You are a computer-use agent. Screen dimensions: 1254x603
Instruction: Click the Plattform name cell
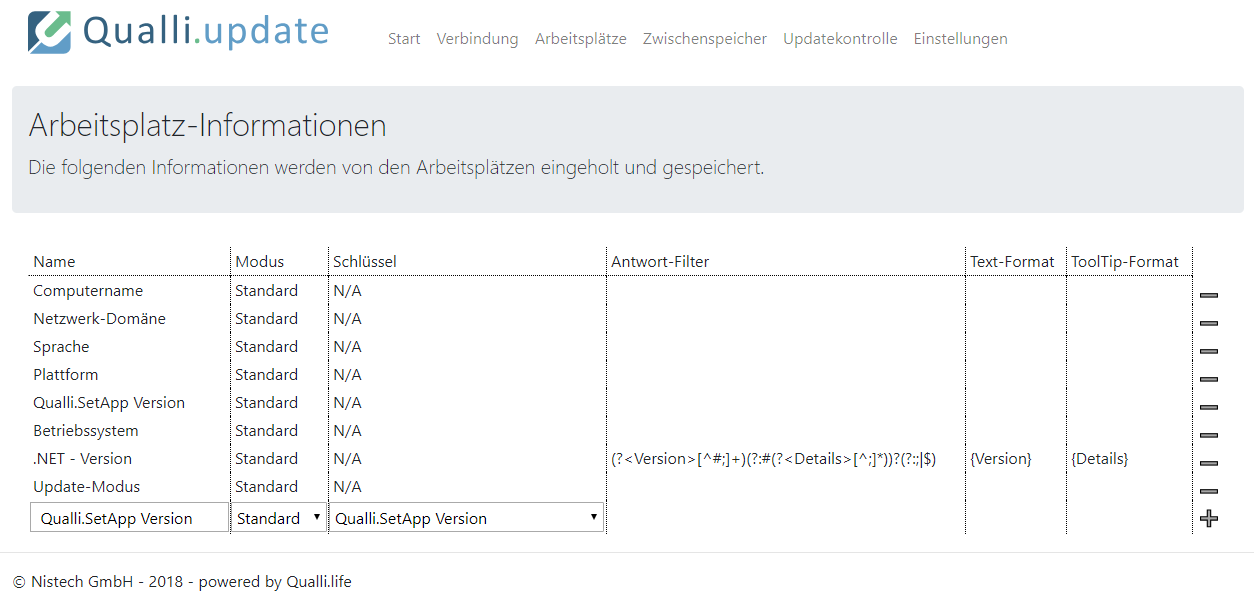[x=66, y=375]
